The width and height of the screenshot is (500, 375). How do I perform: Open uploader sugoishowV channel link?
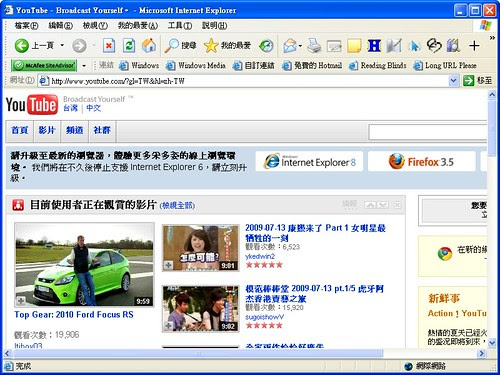coord(264,317)
